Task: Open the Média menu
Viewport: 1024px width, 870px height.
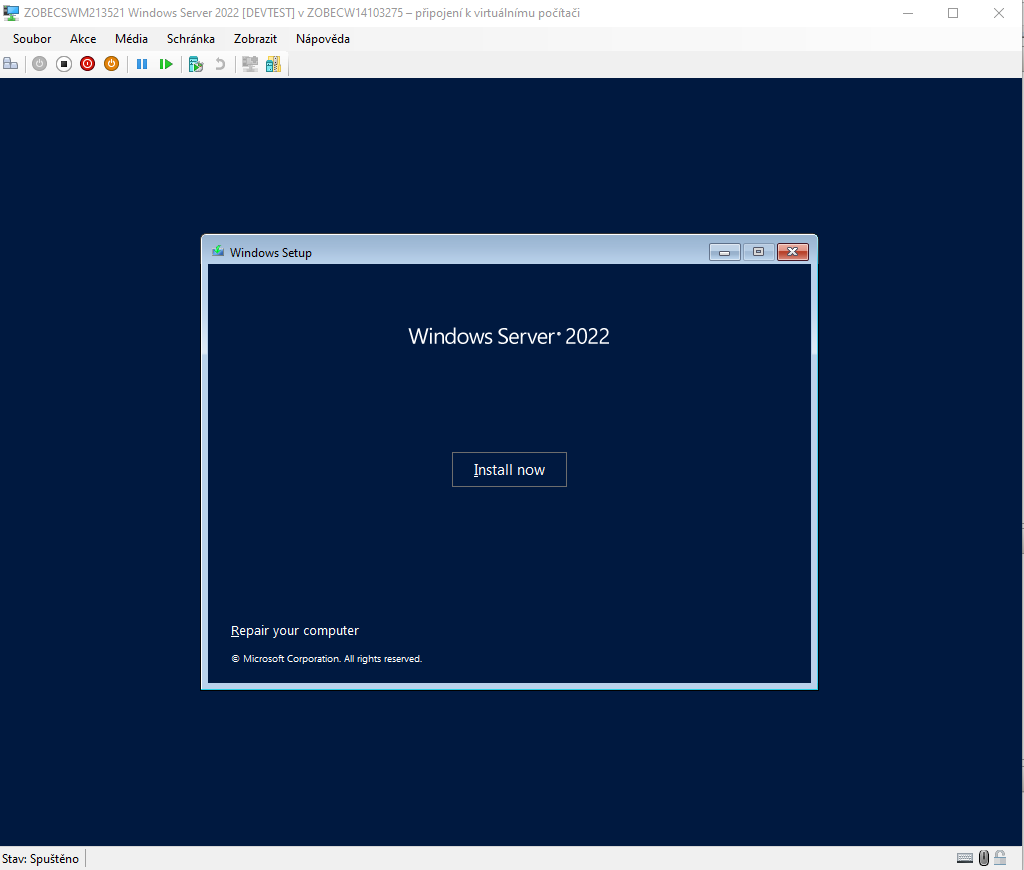Action: [x=131, y=39]
